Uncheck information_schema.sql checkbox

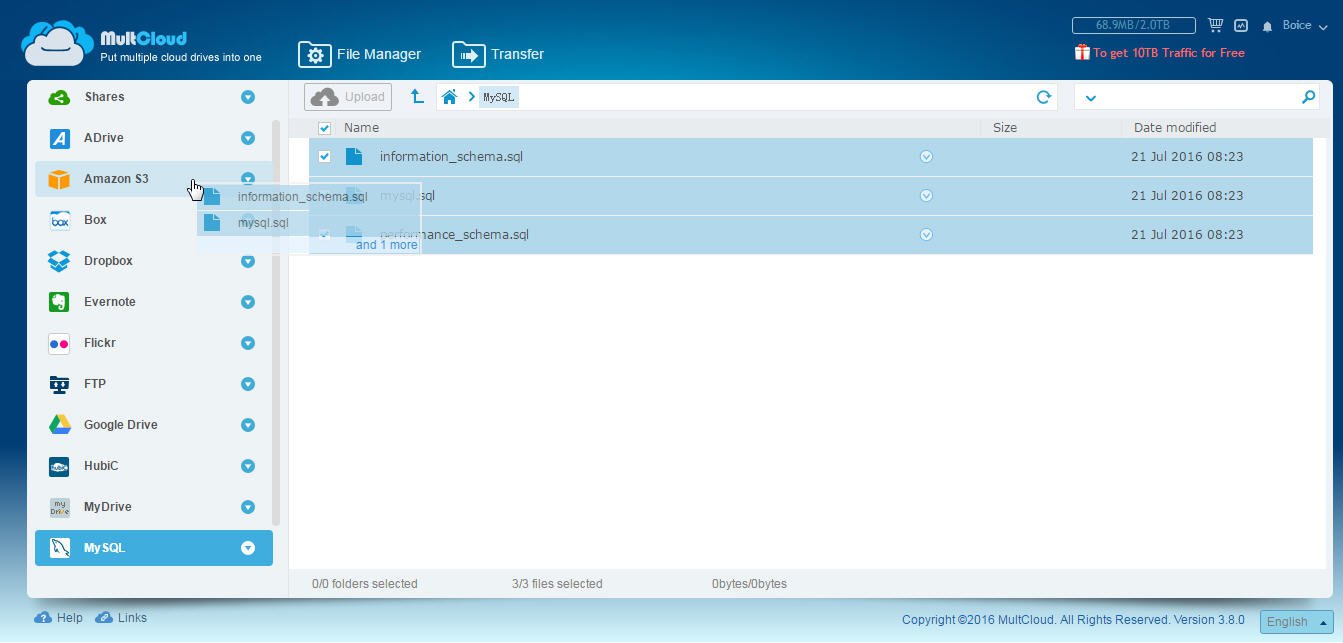324,157
